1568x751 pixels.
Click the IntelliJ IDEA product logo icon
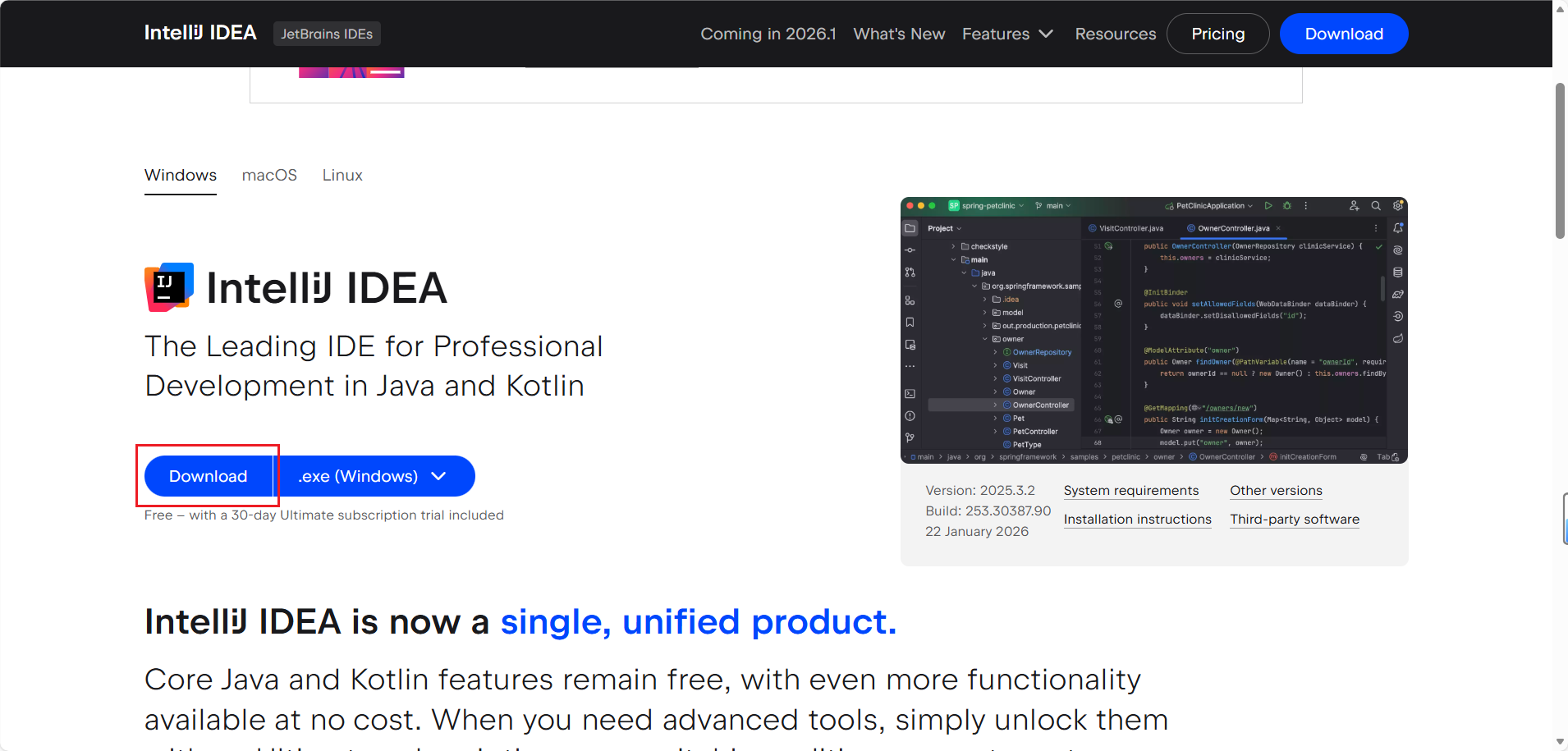click(169, 287)
